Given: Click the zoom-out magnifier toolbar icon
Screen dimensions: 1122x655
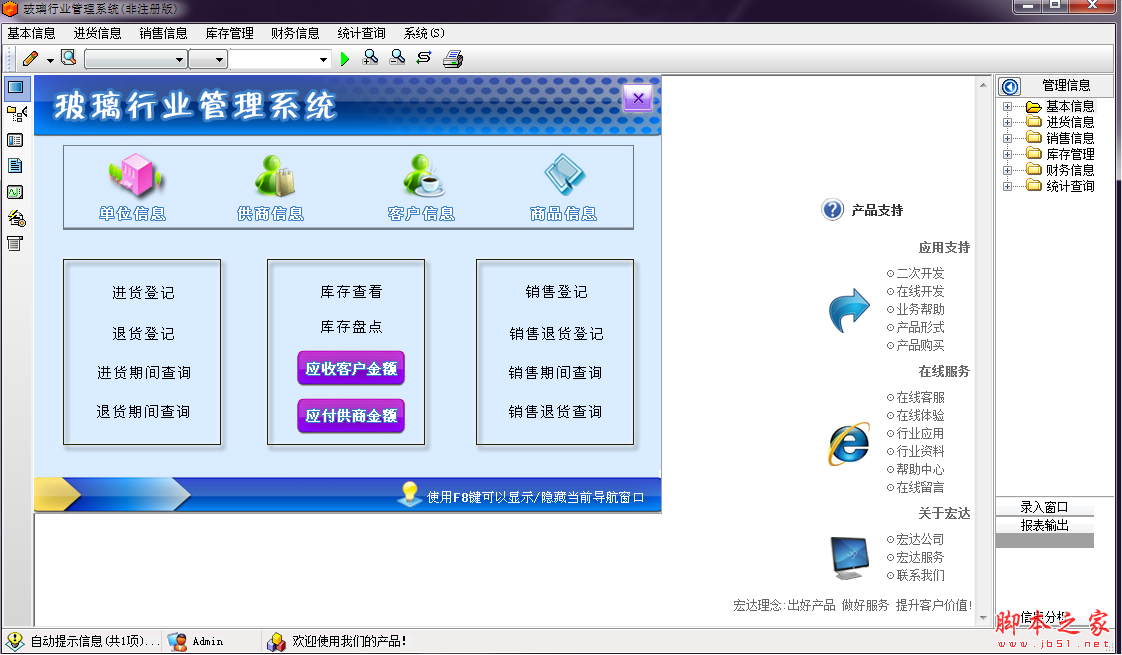Looking at the screenshot, I should click(397, 58).
